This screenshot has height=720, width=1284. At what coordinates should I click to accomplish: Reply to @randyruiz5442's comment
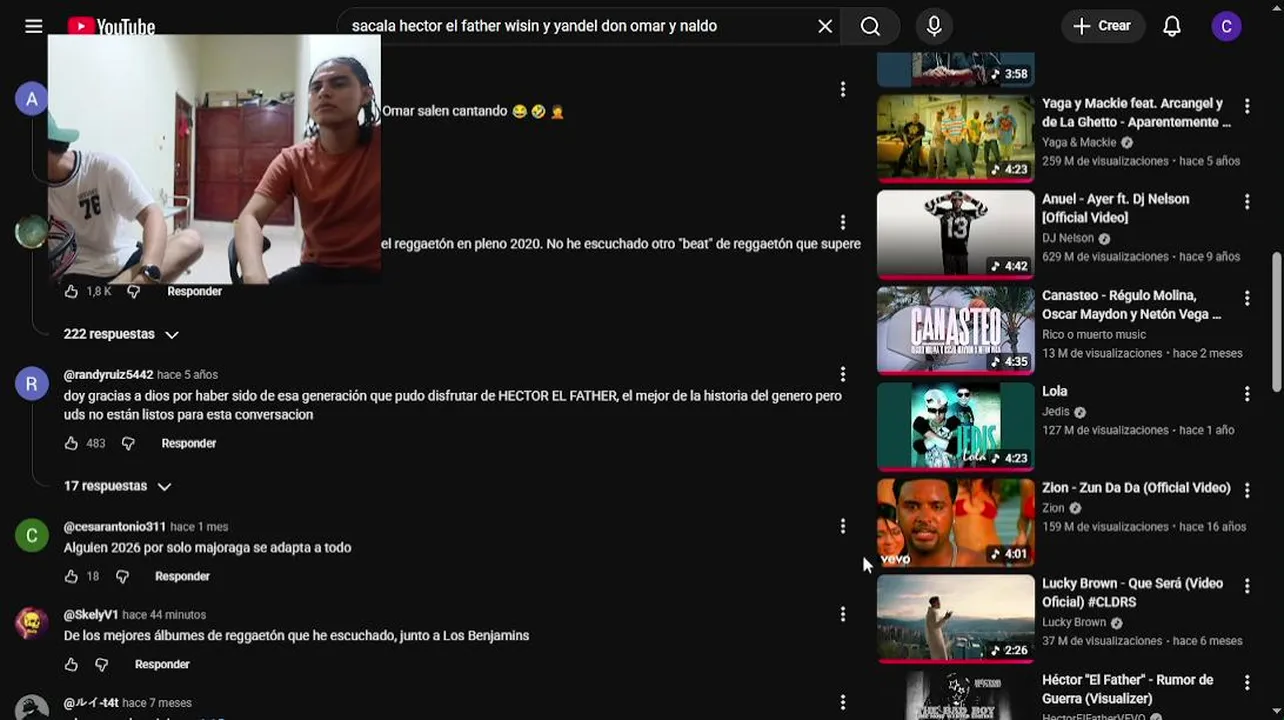pyautogui.click(x=189, y=443)
